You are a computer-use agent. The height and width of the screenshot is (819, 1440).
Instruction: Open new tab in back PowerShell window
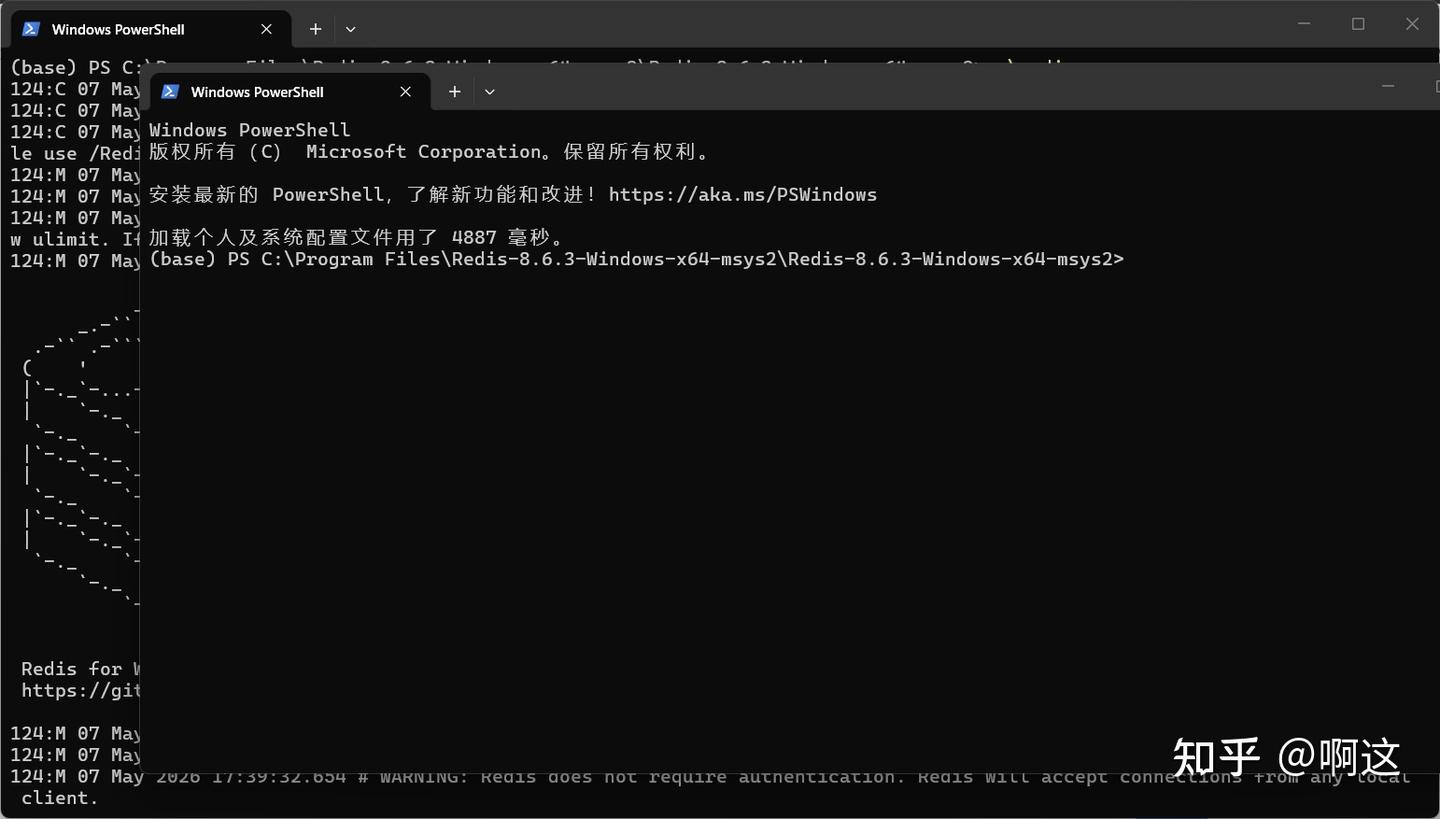315,29
